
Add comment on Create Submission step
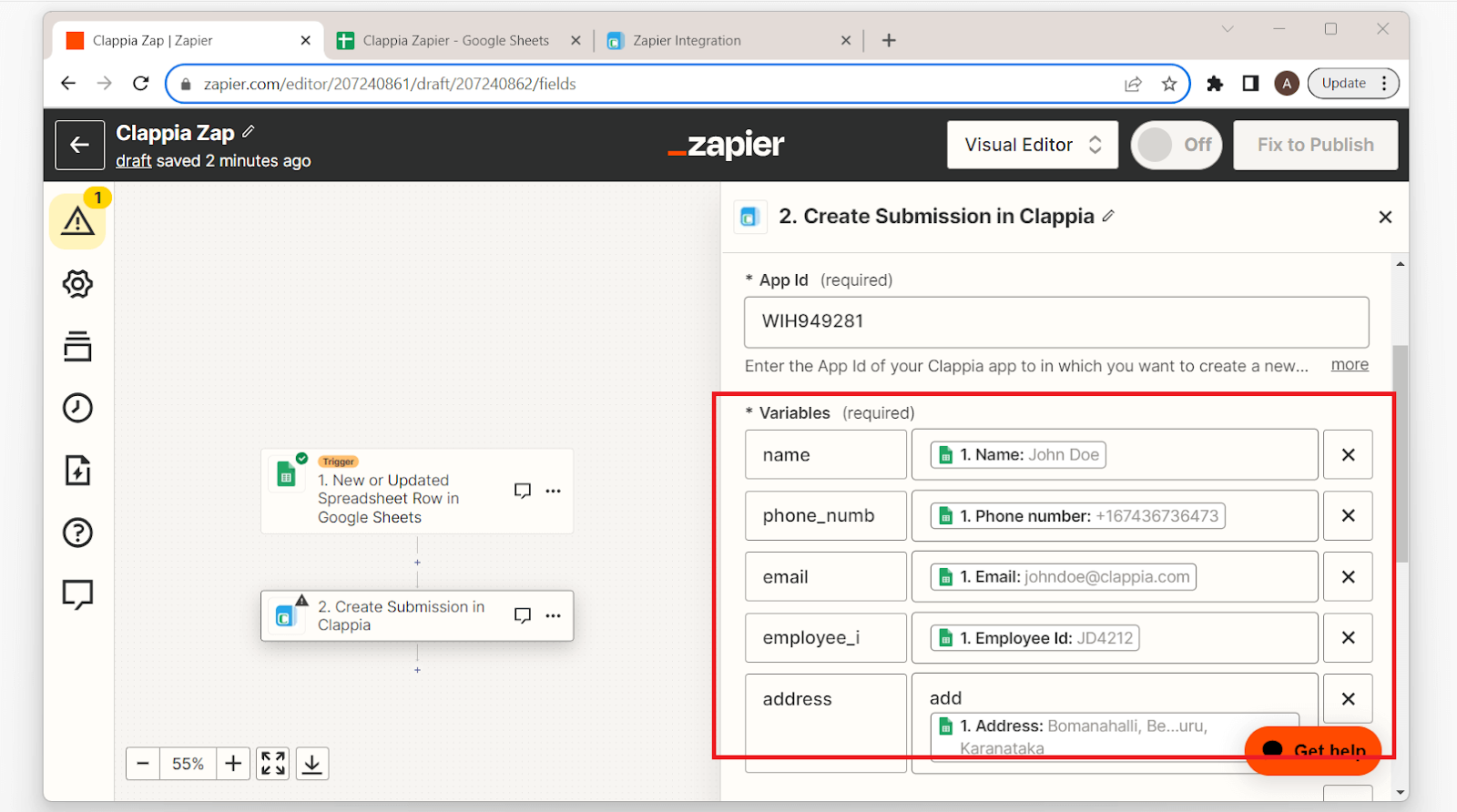[523, 615]
